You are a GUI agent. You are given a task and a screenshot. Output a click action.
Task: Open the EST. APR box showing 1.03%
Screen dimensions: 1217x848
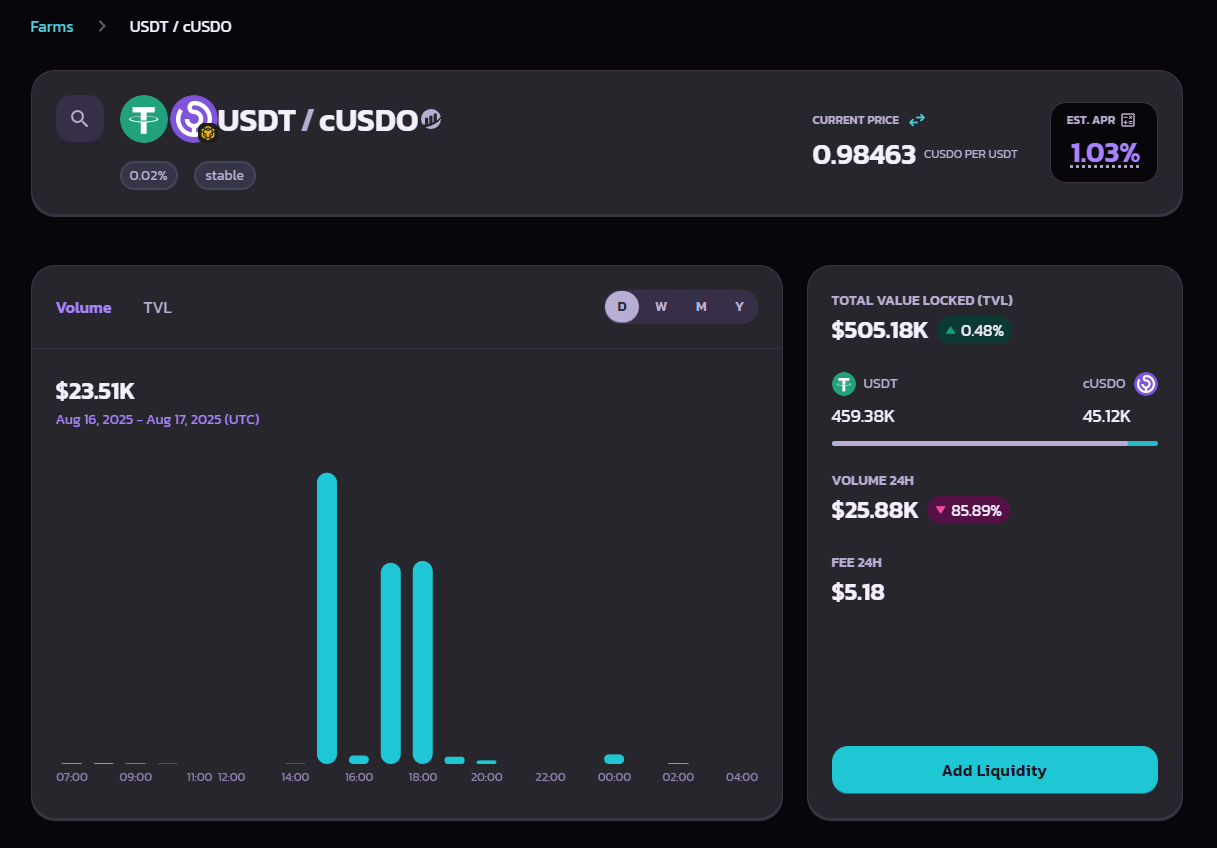[x=1104, y=142]
